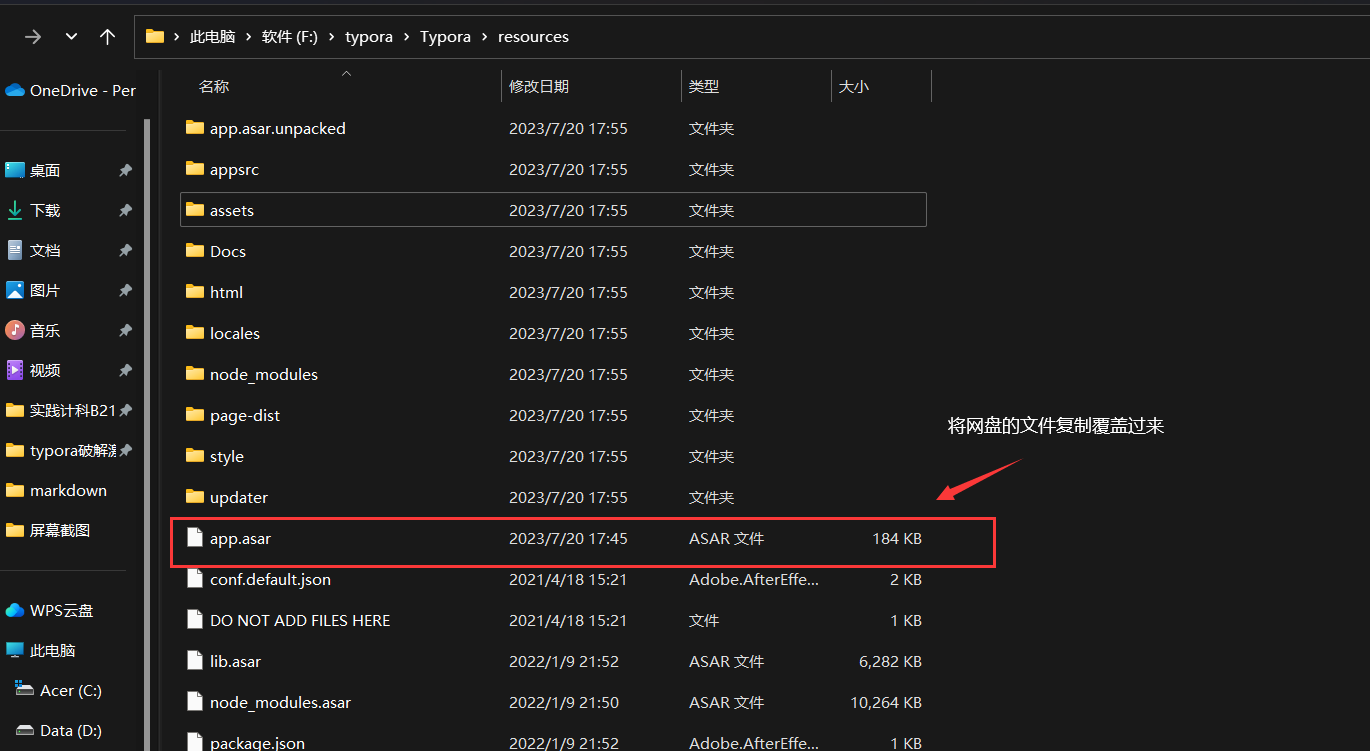This screenshot has height=751, width=1370.
Task: Select the page-dist folder name
Action: point(245,415)
